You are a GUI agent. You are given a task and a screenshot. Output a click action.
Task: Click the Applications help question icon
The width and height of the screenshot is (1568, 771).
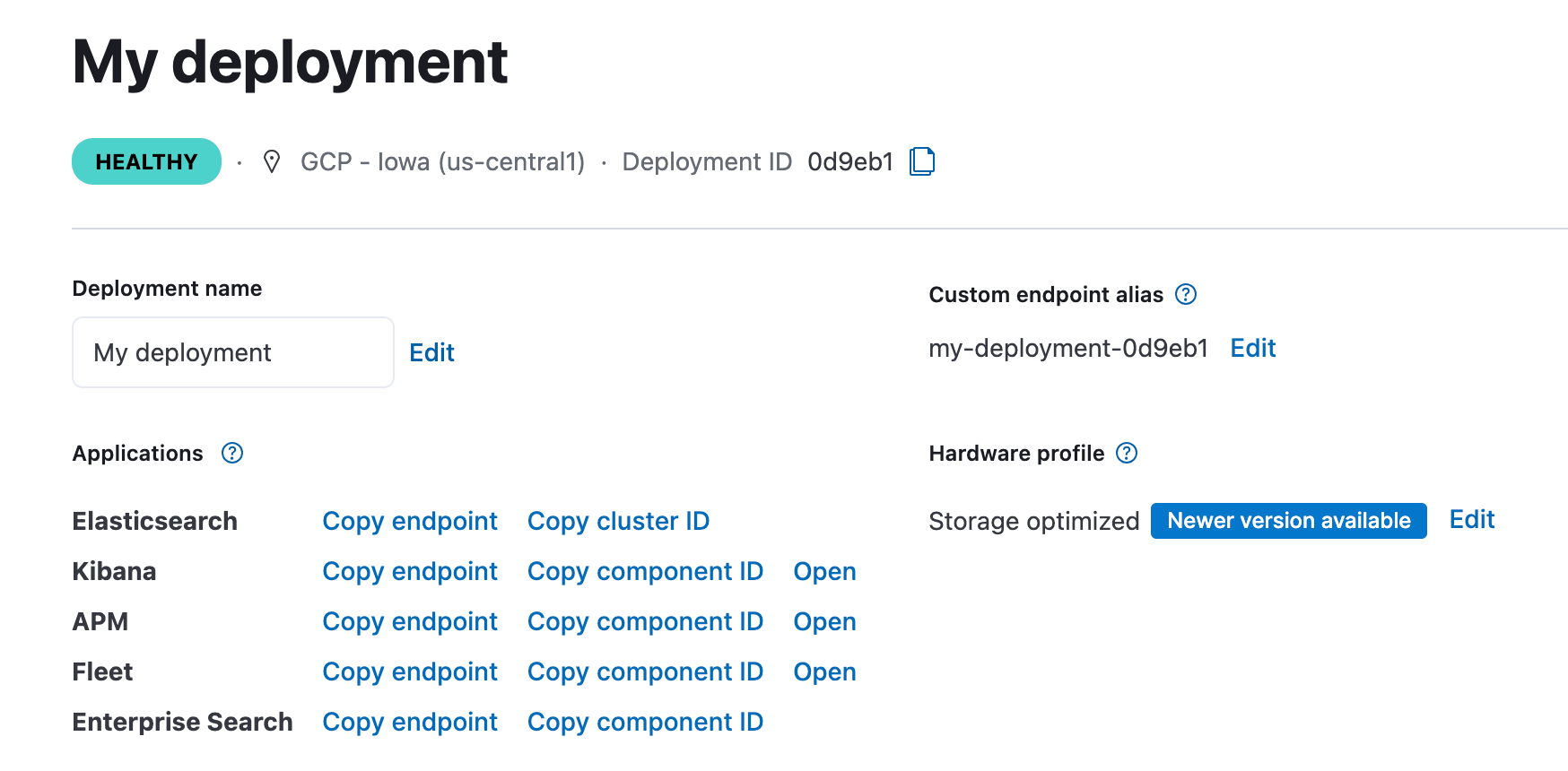232,453
